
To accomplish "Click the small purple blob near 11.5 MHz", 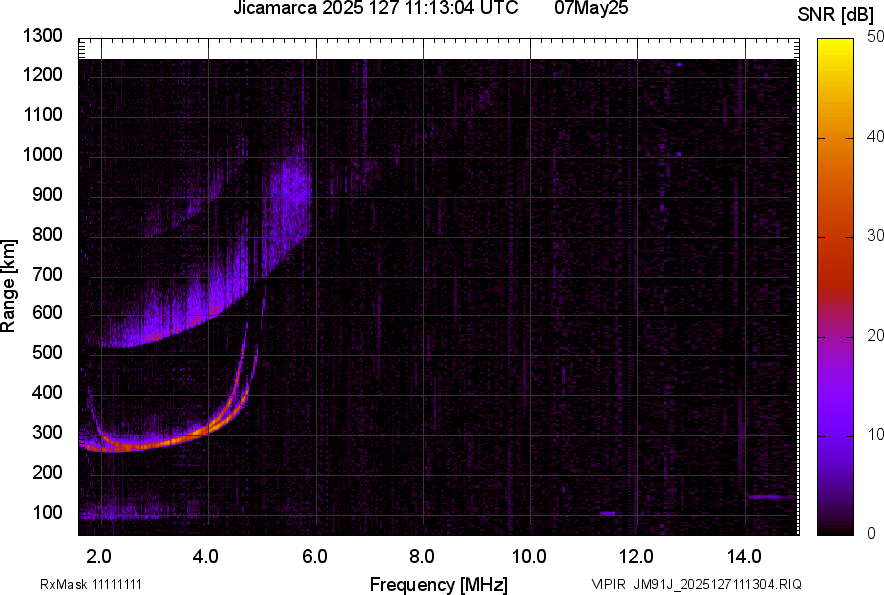I will [x=607, y=513].
